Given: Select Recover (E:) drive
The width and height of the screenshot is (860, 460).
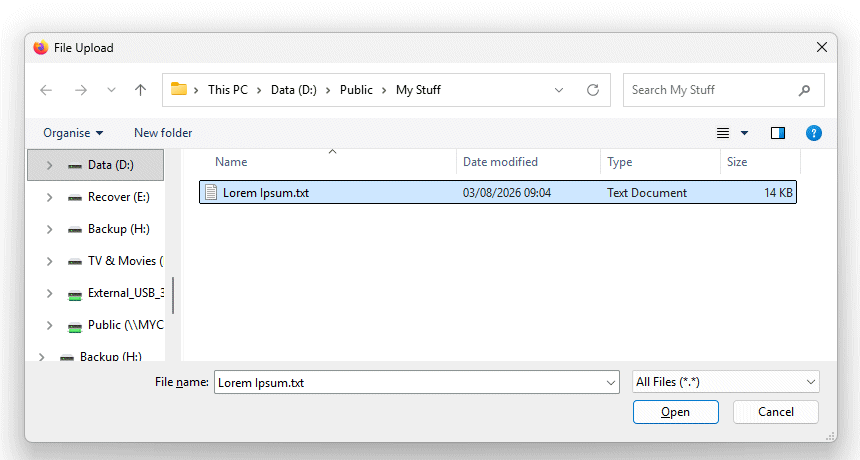Looking at the screenshot, I should click(118, 197).
